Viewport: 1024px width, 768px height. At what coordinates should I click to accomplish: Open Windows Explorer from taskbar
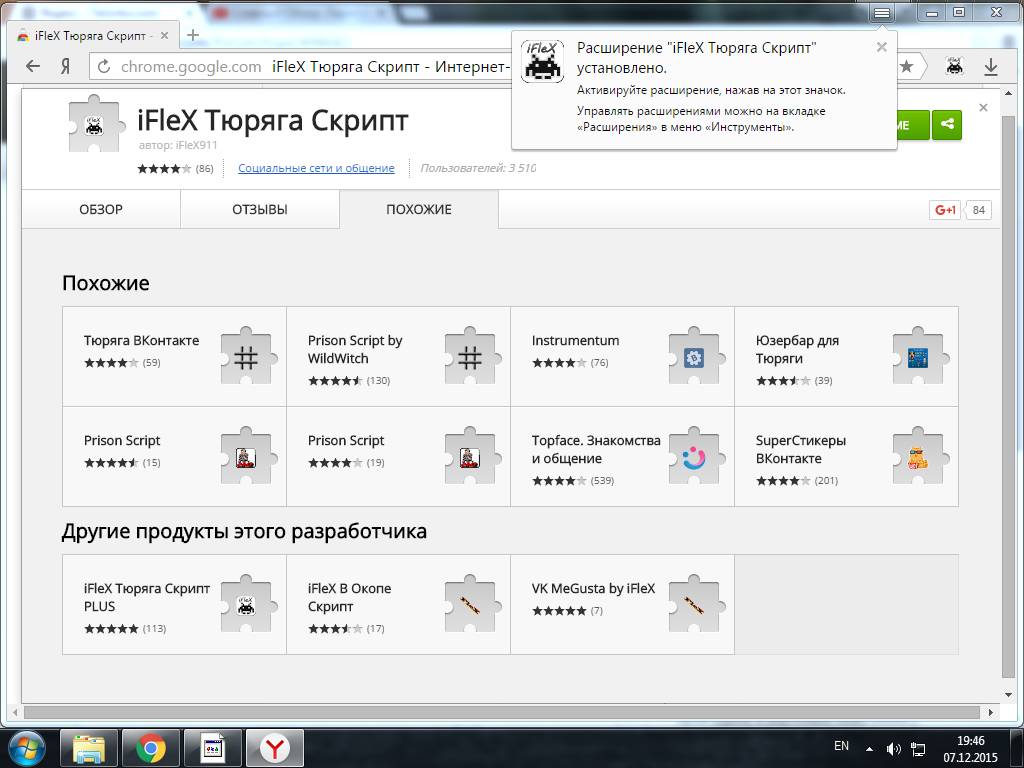coord(89,748)
